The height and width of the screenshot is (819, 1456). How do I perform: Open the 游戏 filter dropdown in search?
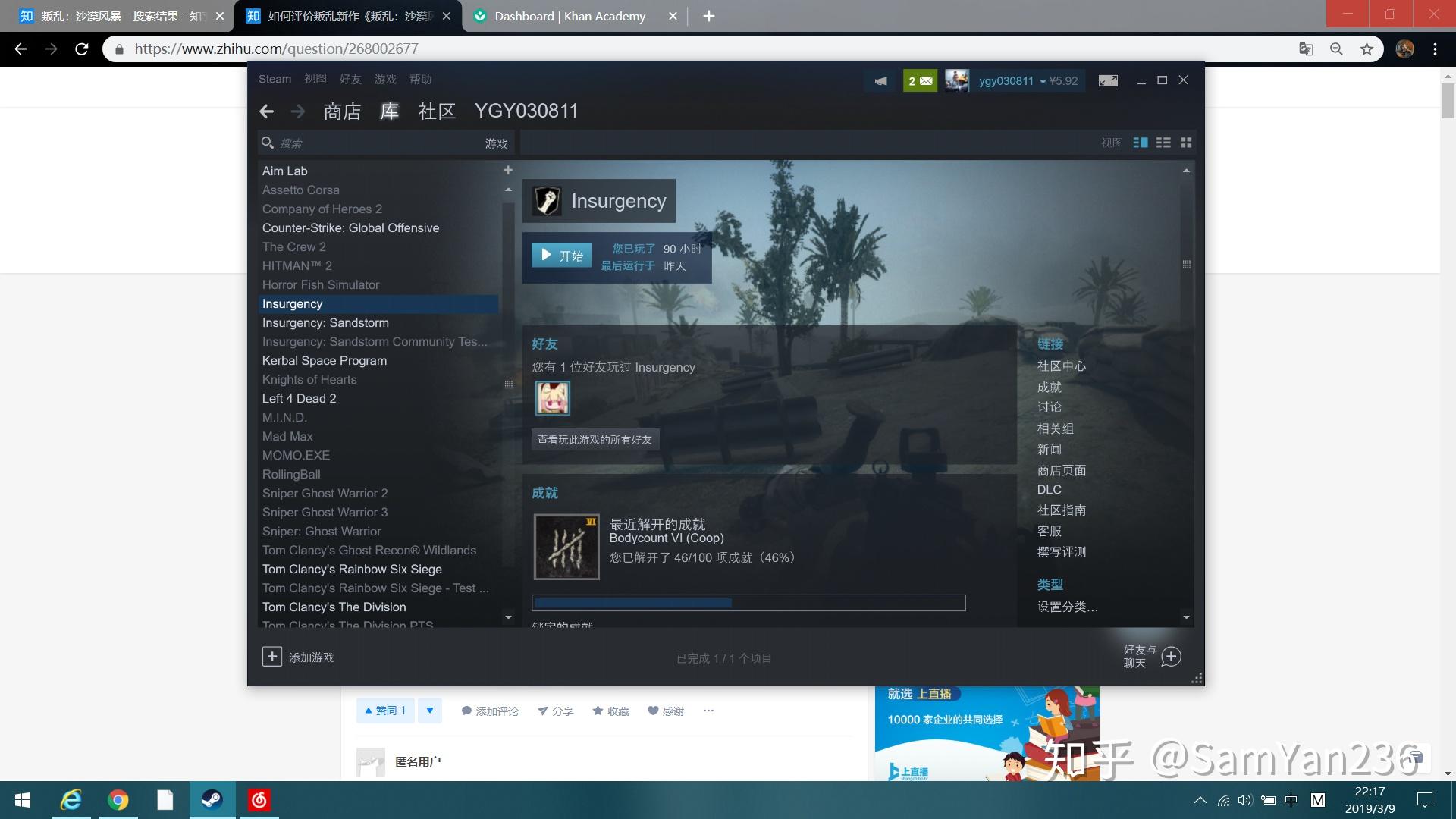[x=496, y=143]
